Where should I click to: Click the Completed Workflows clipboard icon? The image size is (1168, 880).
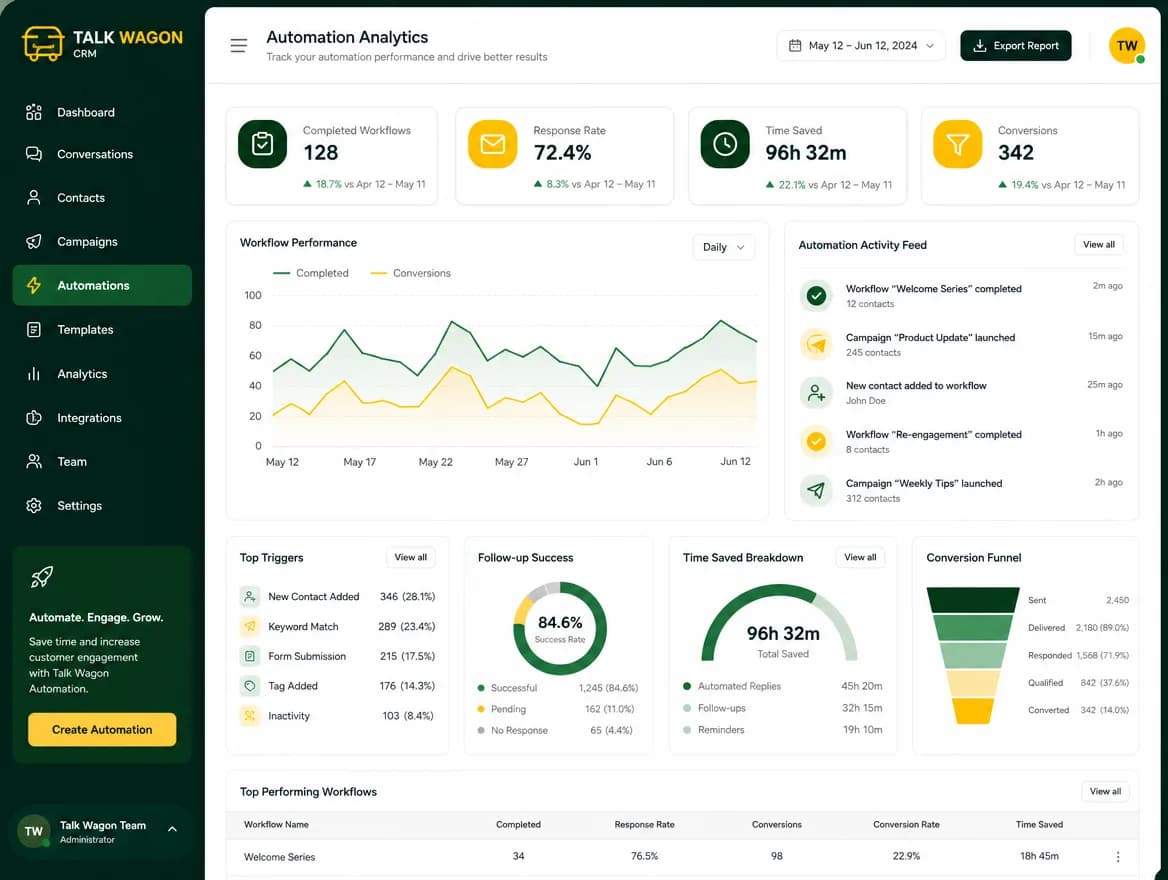[x=262, y=144]
